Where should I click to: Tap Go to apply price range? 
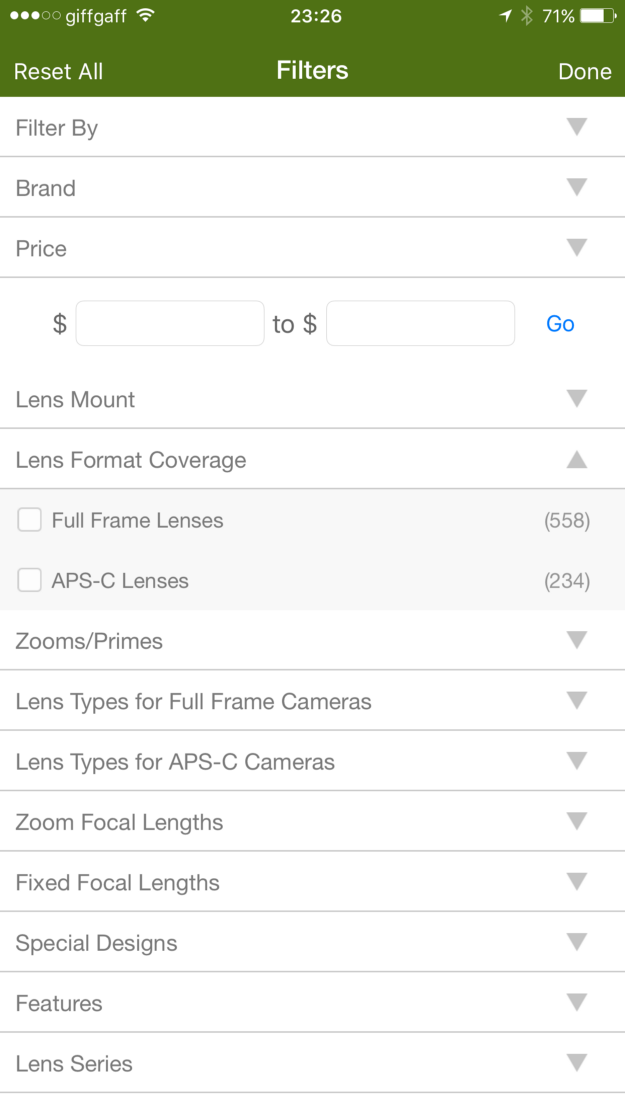[560, 324]
